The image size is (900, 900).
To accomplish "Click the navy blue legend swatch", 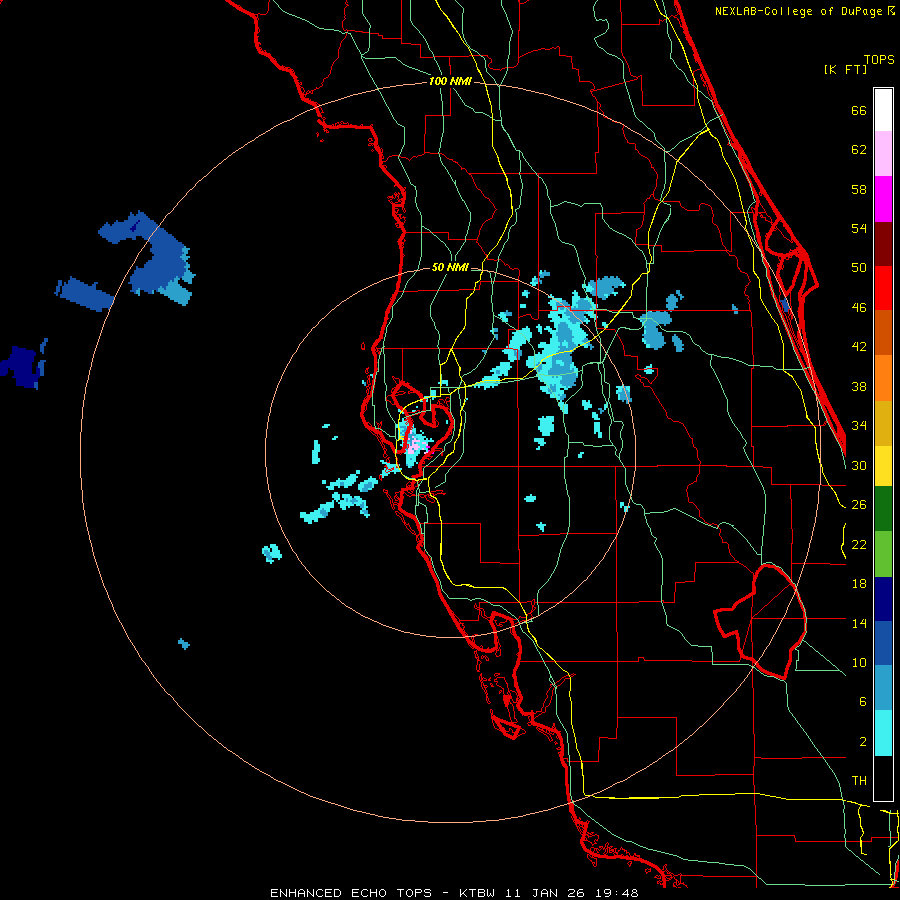I will tap(883, 599).
